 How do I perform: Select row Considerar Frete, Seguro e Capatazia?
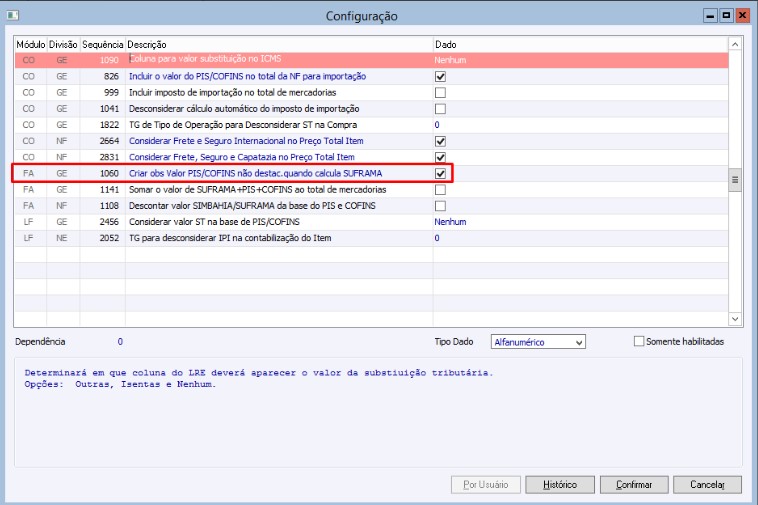371,157
